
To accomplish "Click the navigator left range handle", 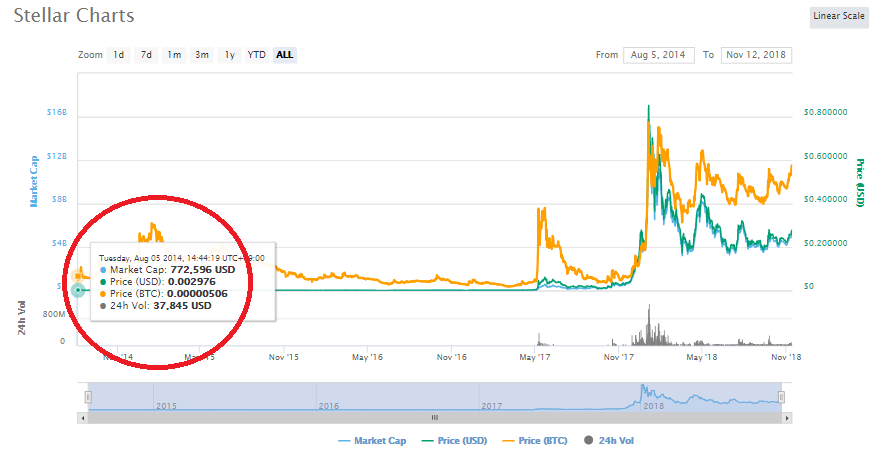I will click(88, 397).
